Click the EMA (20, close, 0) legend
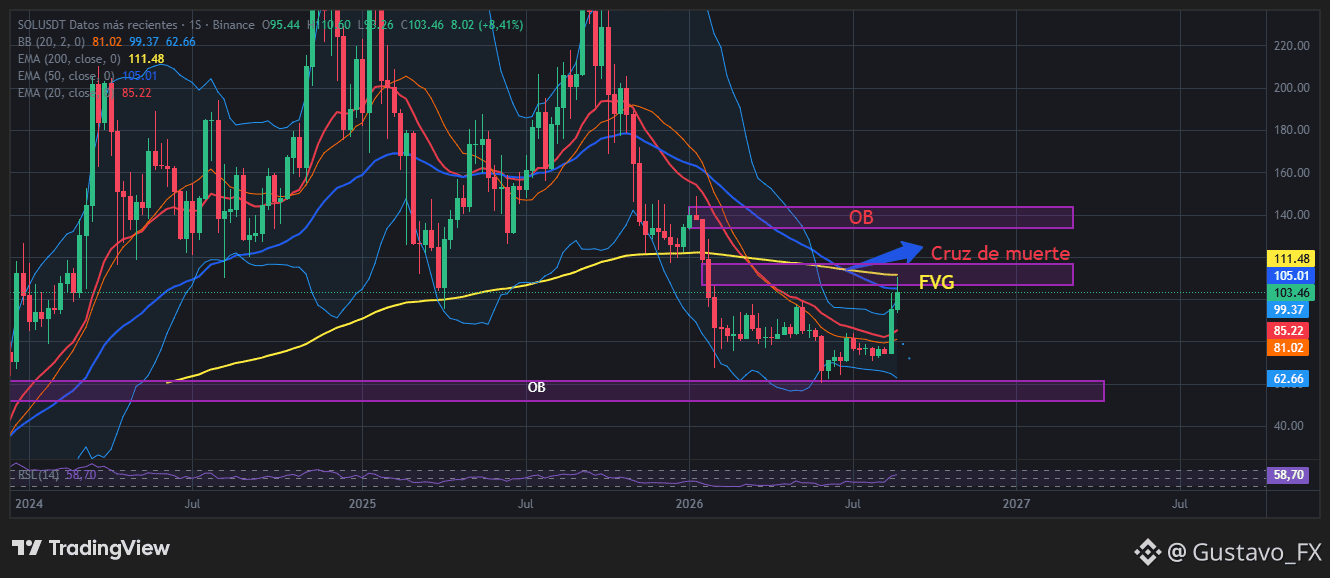 click(x=66, y=92)
